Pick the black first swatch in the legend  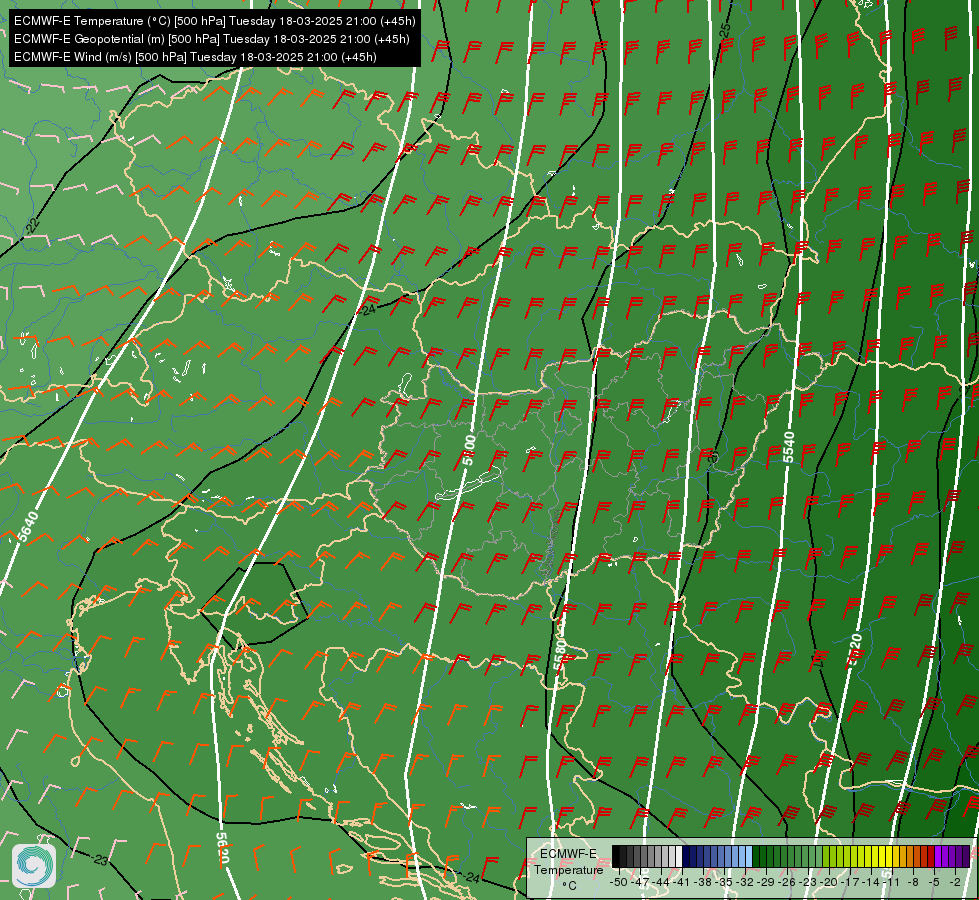616,856
